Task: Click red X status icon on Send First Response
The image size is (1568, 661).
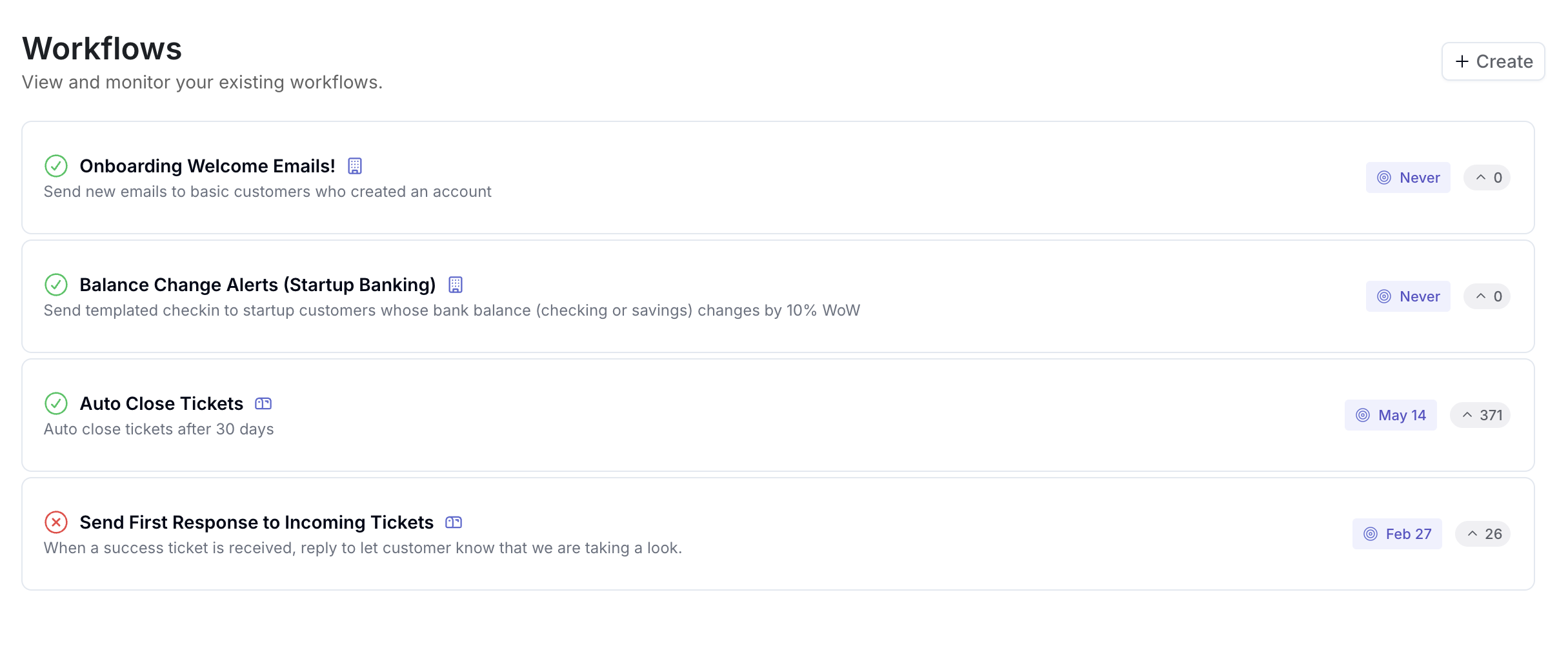Action: pos(56,522)
